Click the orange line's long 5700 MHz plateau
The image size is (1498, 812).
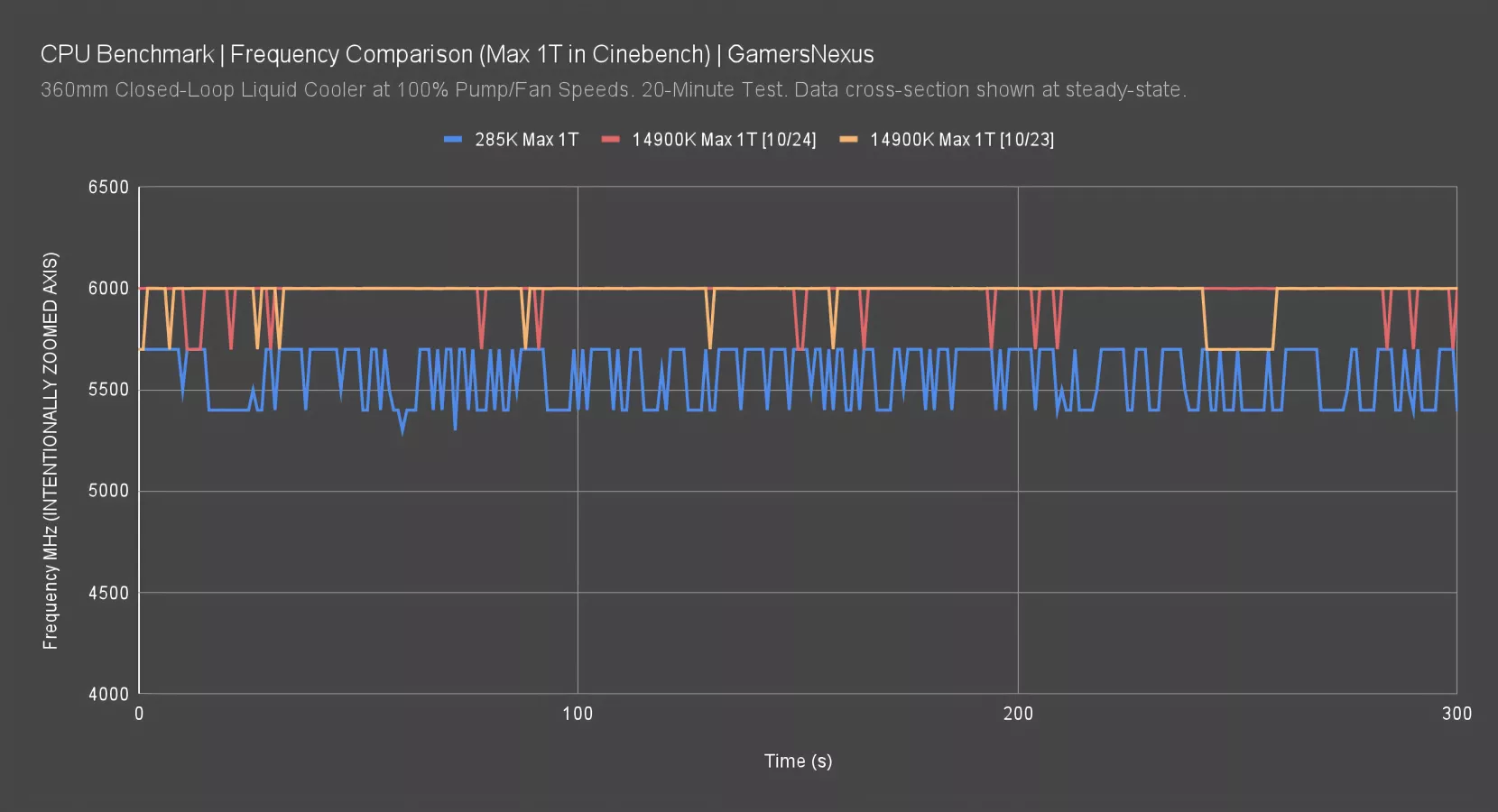pos(1240,349)
